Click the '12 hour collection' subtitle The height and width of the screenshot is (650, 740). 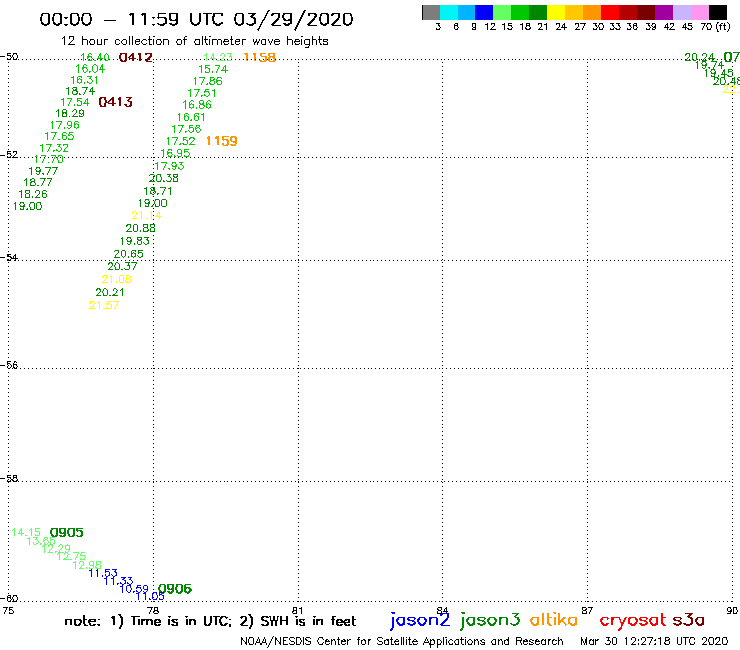pos(195,41)
